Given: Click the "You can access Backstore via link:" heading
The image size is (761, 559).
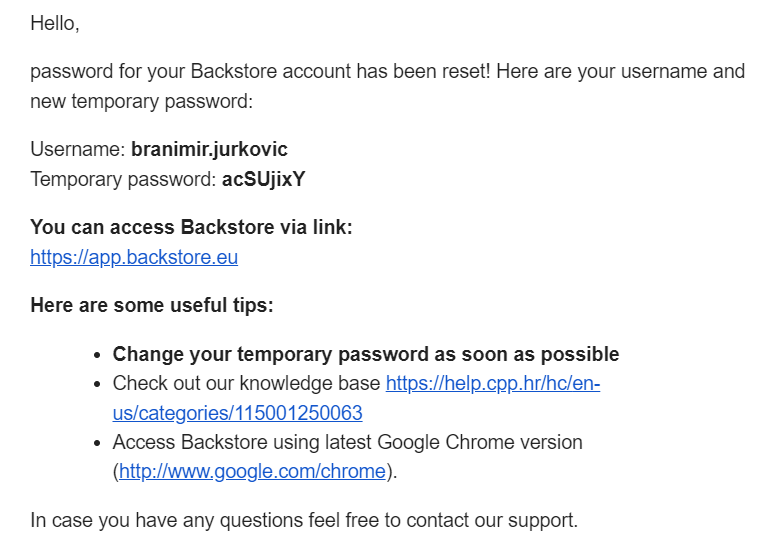Looking at the screenshot, I should (x=191, y=227).
